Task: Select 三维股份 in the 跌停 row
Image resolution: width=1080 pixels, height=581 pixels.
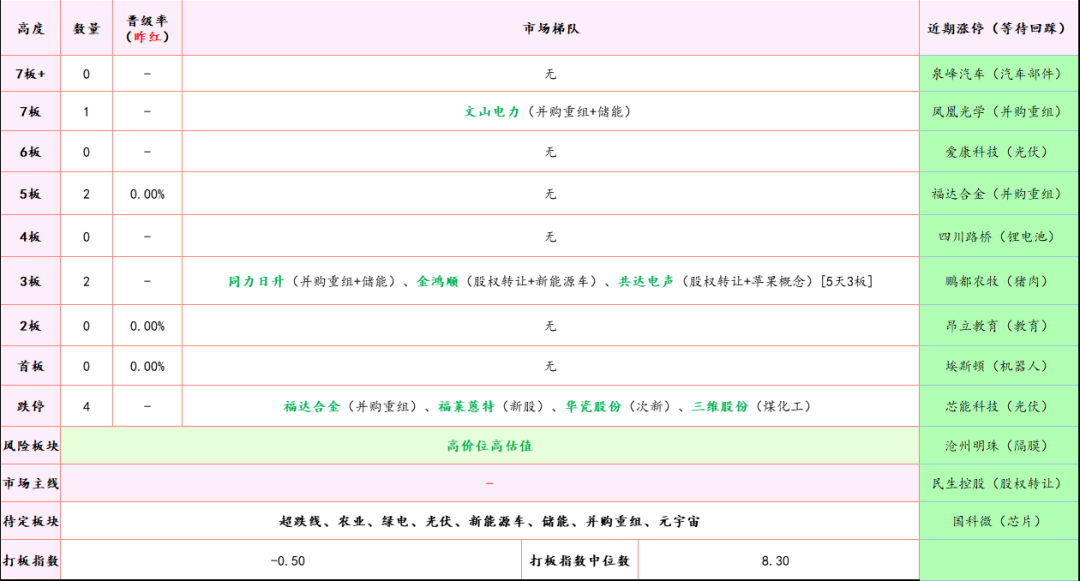Action: (720, 406)
